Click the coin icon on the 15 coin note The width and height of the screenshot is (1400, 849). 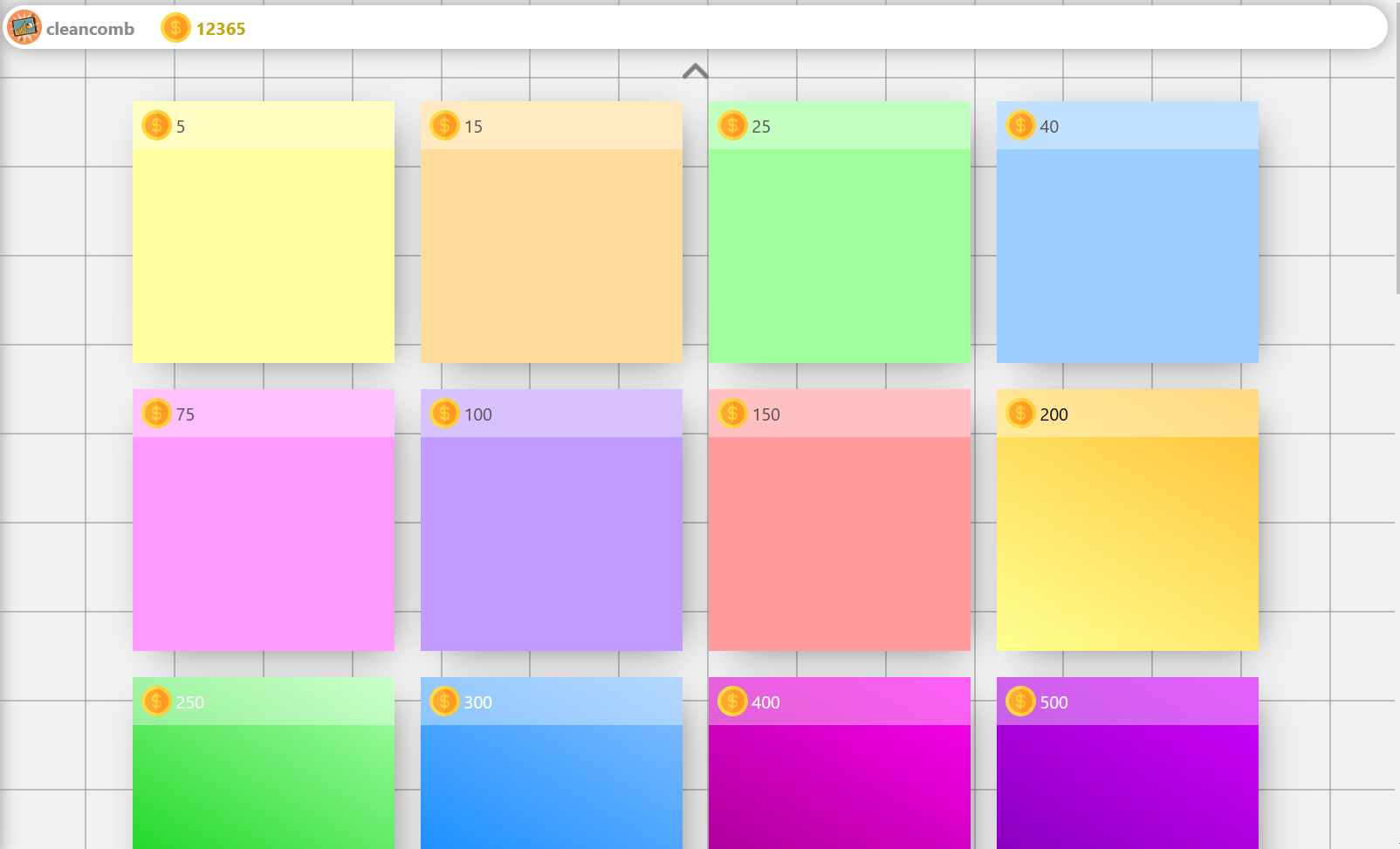coord(444,126)
